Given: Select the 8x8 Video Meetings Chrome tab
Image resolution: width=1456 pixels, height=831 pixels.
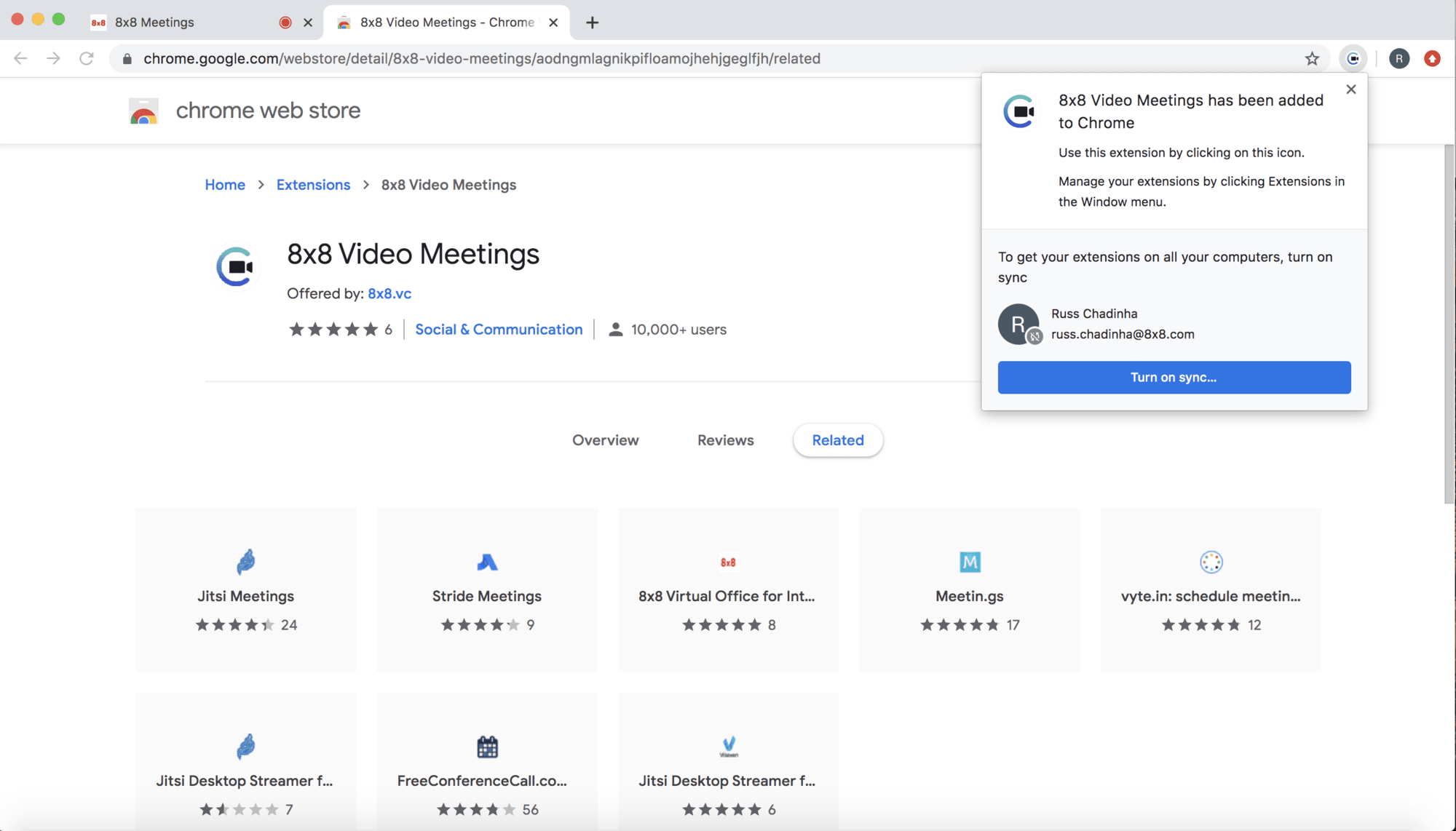Looking at the screenshot, I should (x=447, y=23).
